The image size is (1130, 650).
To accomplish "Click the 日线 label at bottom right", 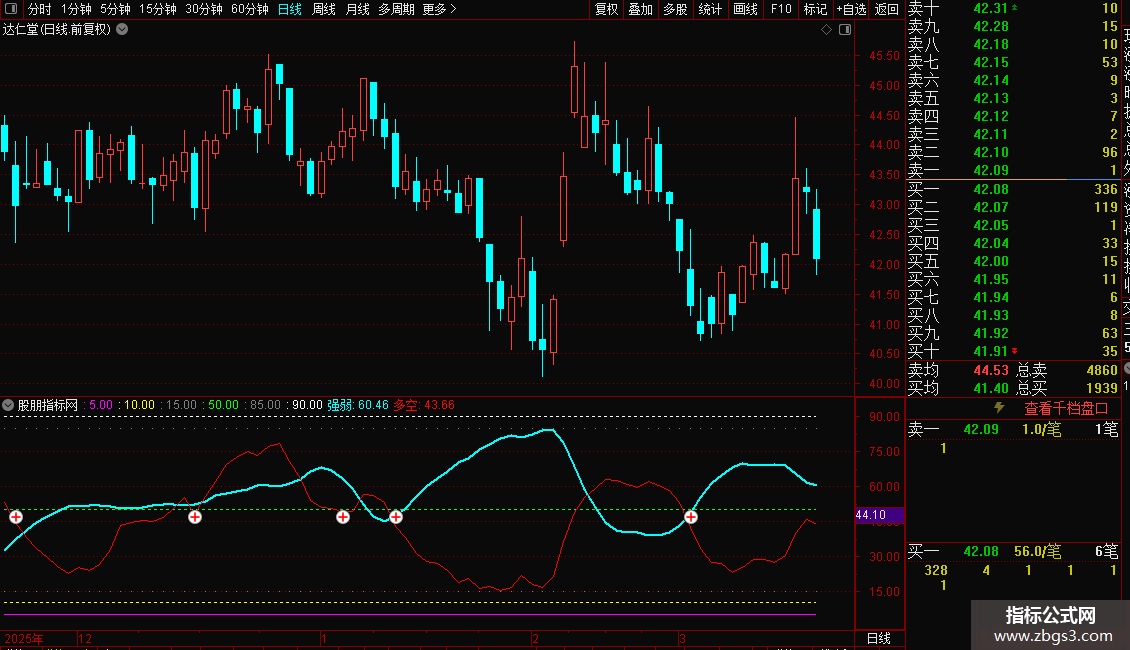I will pyautogui.click(x=877, y=638).
